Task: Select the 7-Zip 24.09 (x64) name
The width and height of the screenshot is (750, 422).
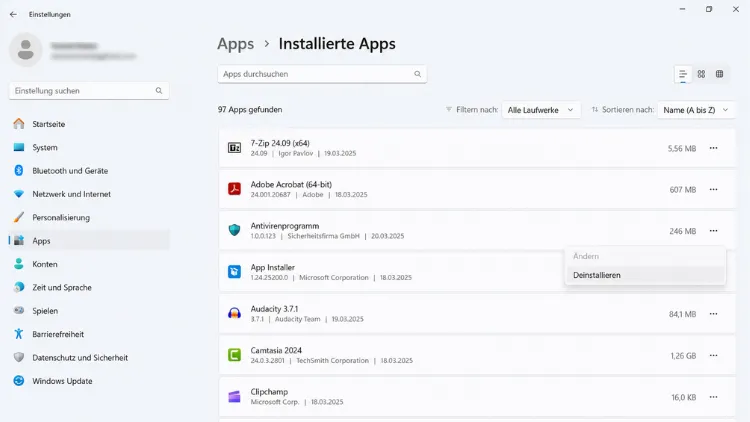Action: (x=280, y=143)
